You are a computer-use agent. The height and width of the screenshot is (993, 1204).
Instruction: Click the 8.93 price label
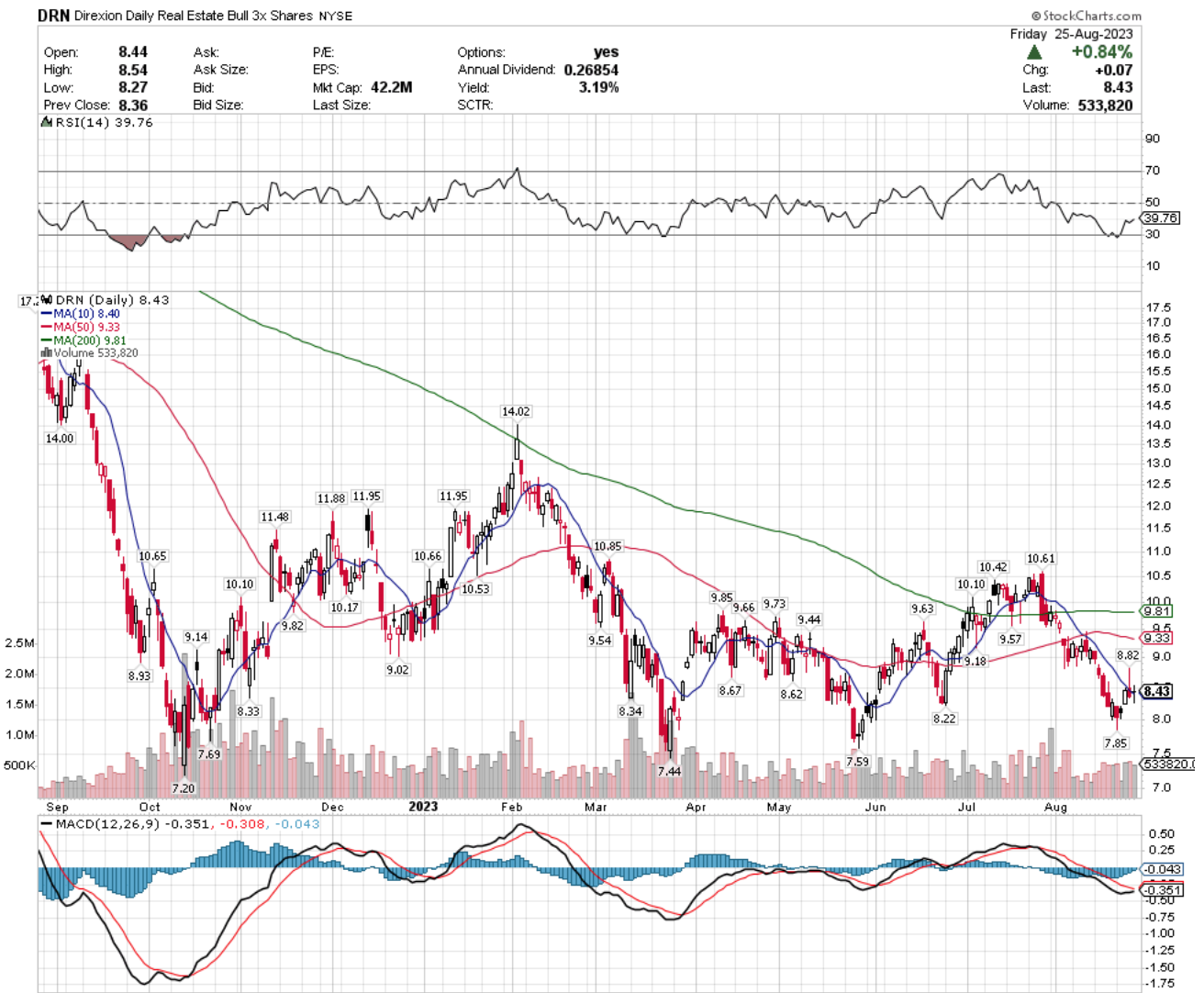point(139,675)
